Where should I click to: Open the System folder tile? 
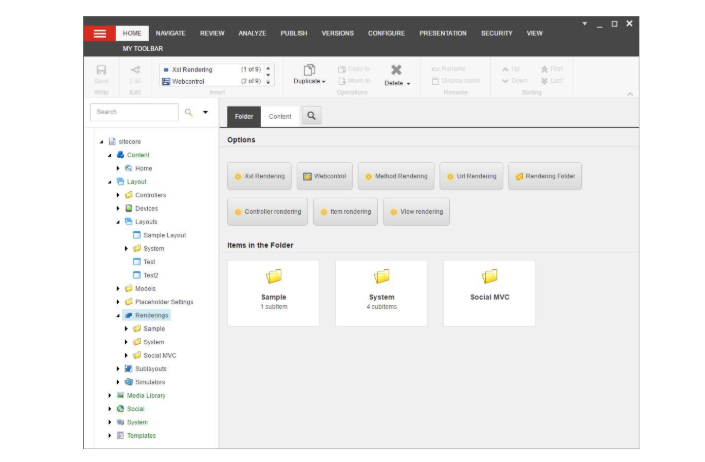coord(381,293)
